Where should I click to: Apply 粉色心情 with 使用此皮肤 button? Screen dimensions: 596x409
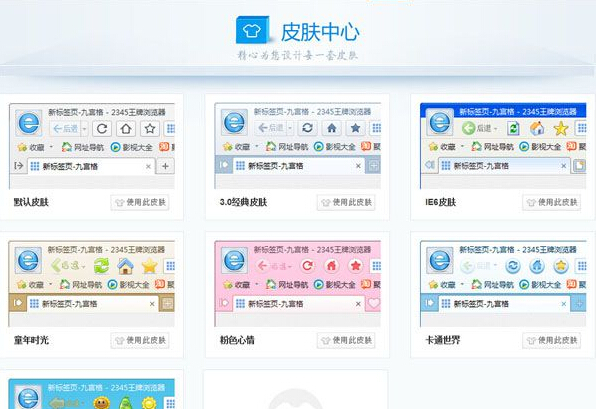tap(346, 340)
